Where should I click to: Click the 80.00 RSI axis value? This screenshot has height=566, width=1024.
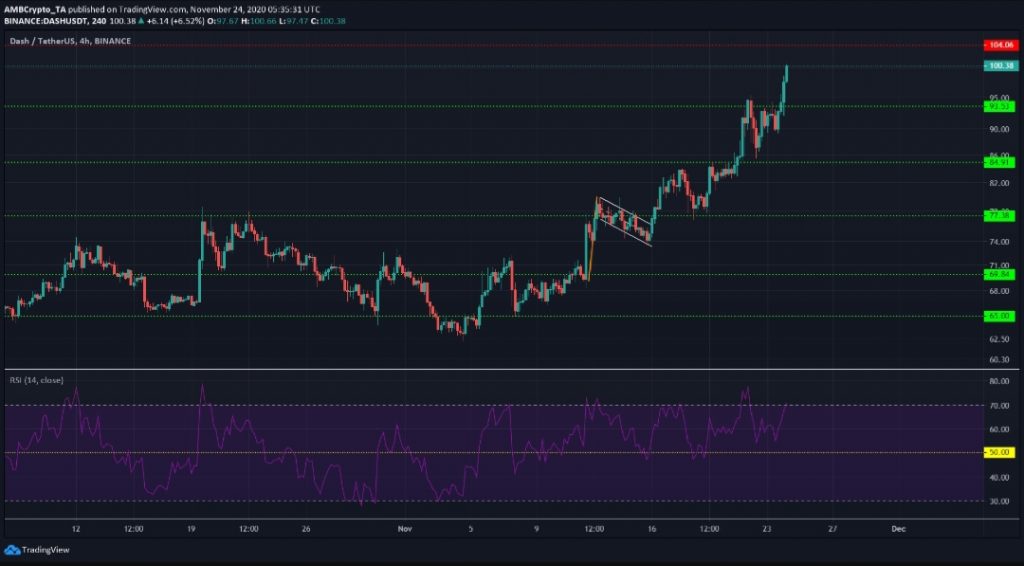click(999, 381)
